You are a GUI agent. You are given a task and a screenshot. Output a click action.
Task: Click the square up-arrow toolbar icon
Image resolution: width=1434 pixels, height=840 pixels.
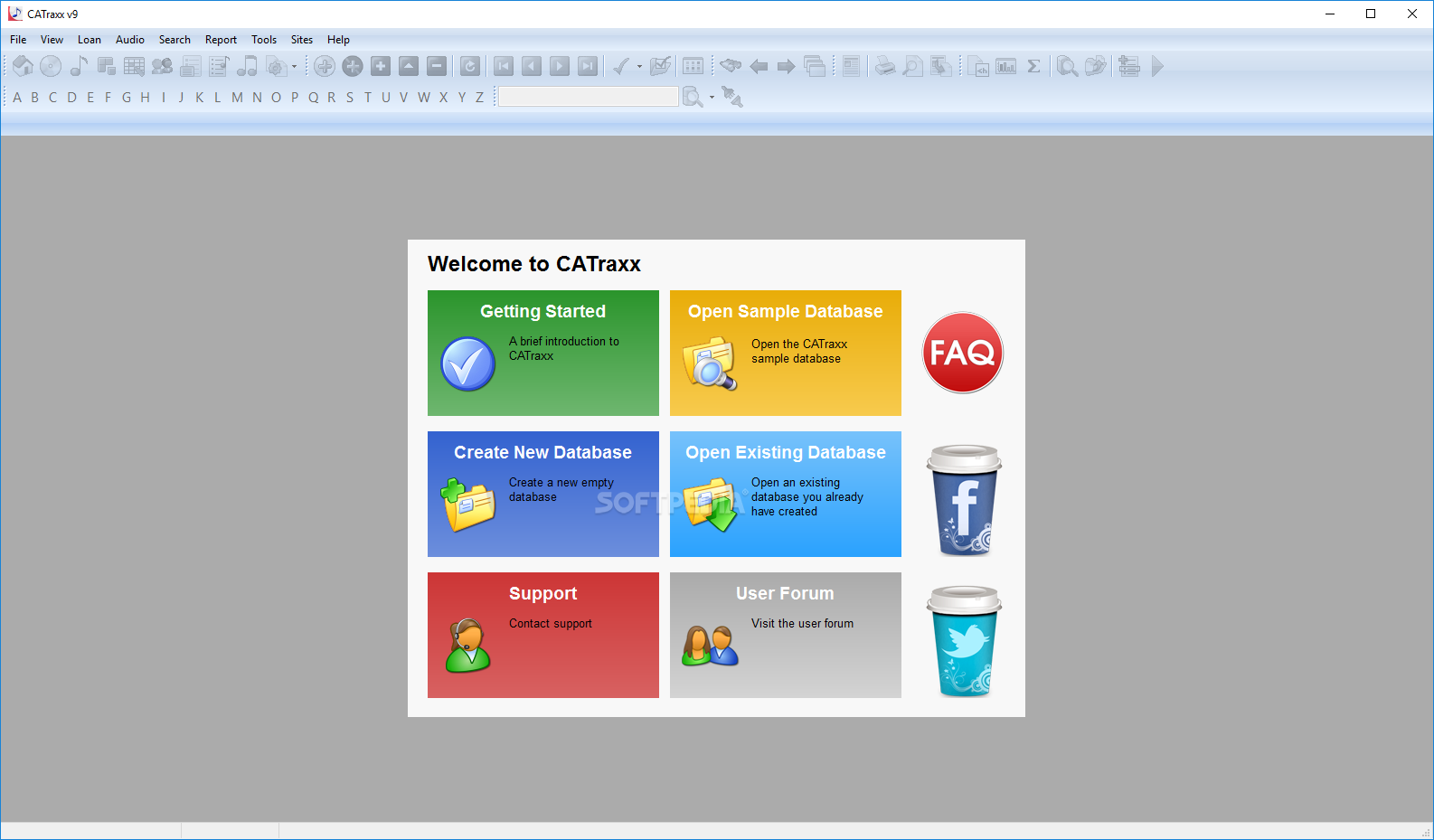[409, 66]
